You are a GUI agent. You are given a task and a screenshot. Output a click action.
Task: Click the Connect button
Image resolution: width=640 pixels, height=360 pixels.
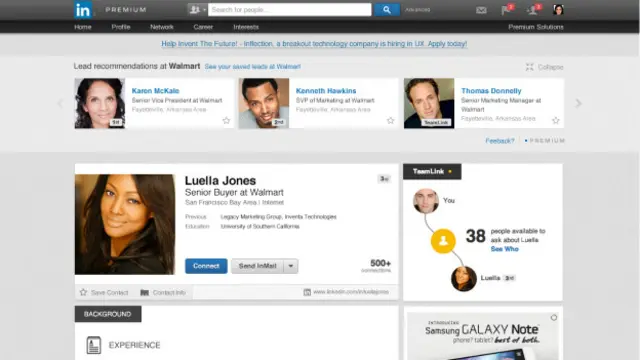click(x=206, y=266)
